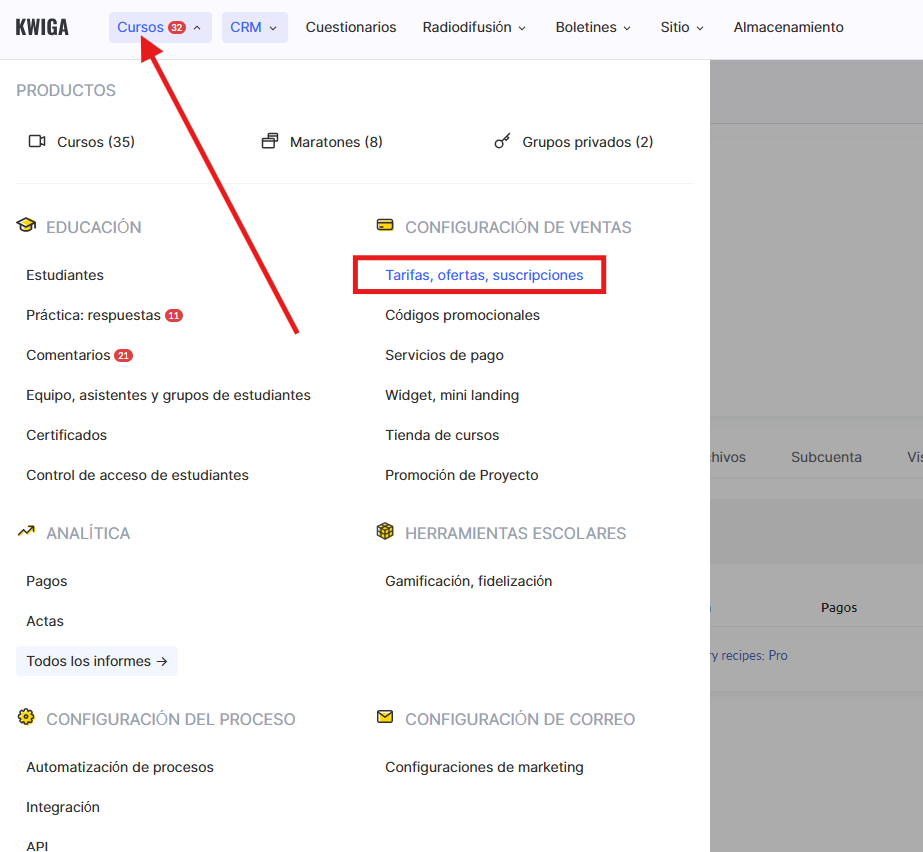Collapse the Cursos dropdown menu
The image size is (923, 852).
tap(160, 27)
